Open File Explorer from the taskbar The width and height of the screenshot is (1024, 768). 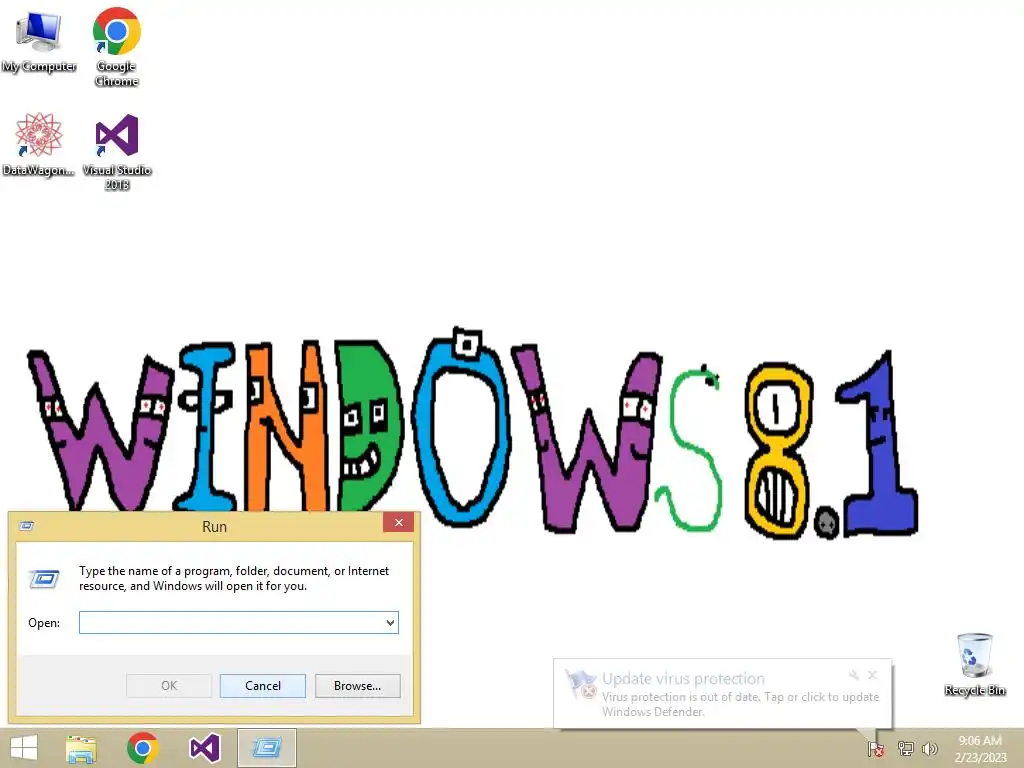[81, 748]
